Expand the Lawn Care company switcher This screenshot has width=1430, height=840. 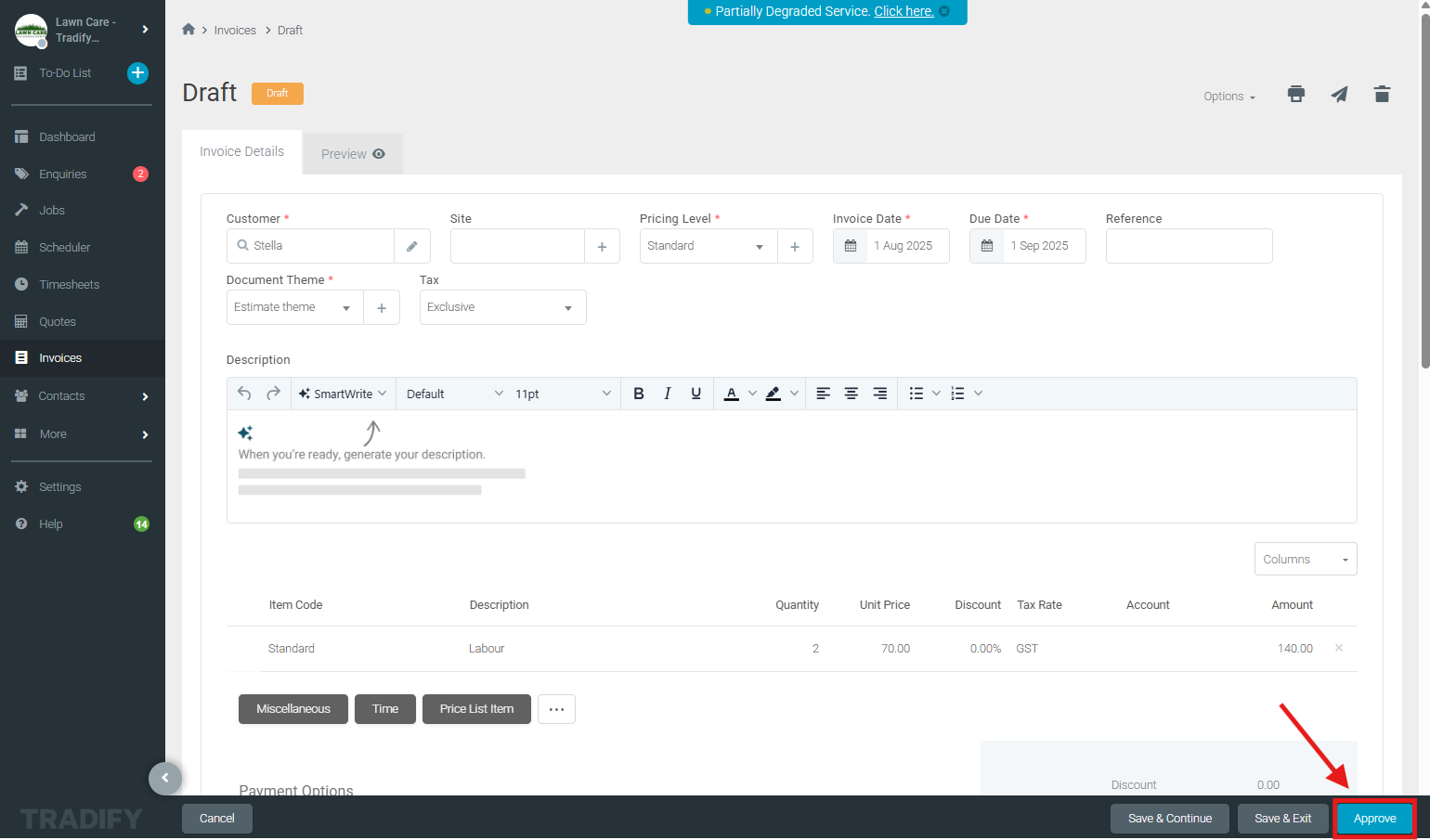(145, 30)
